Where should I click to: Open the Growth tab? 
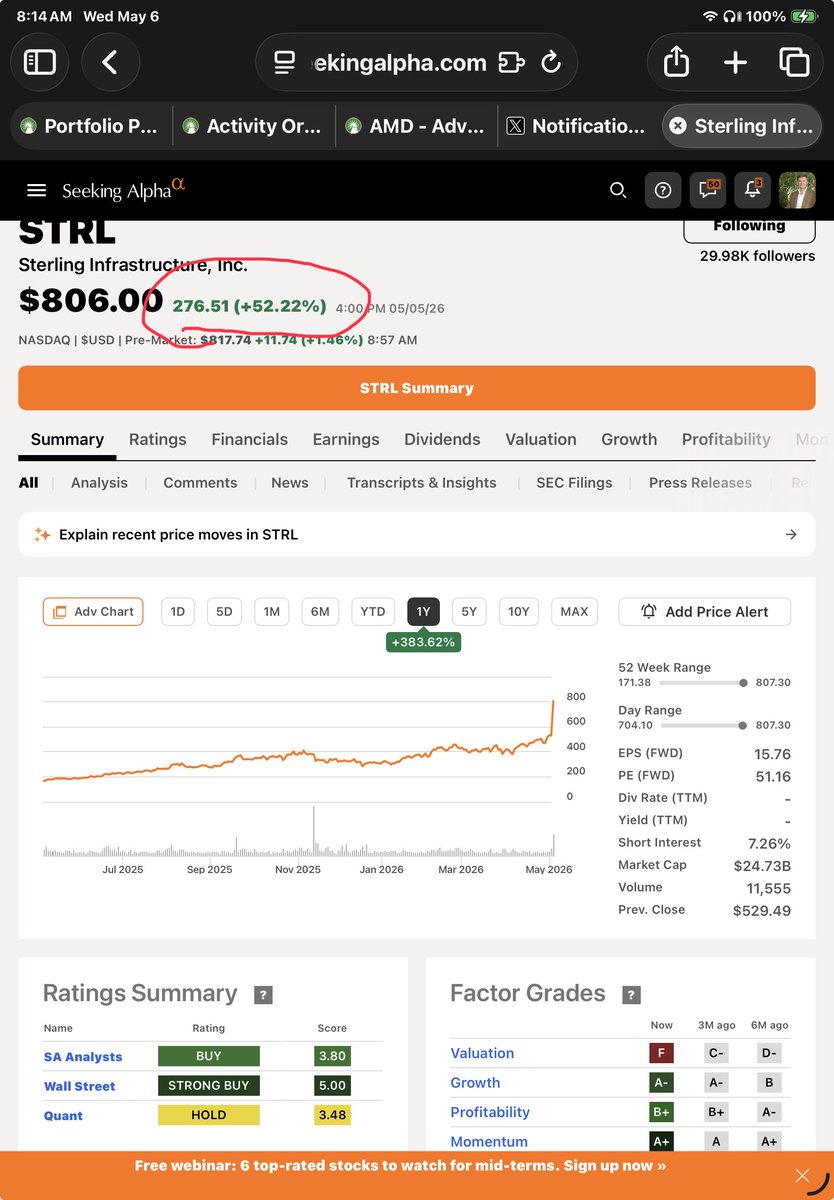point(629,440)
